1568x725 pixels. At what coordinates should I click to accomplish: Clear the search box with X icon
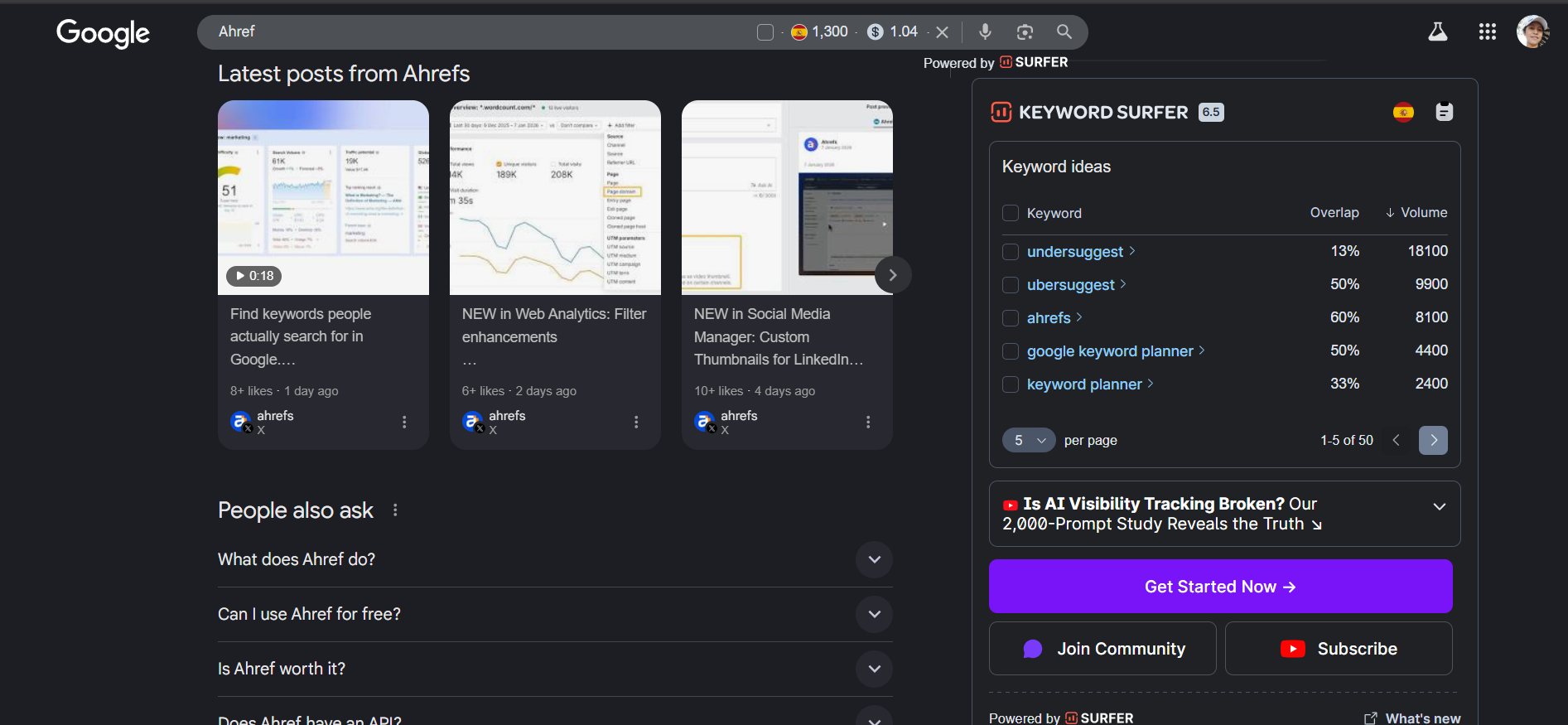click(x=942, y=32)
